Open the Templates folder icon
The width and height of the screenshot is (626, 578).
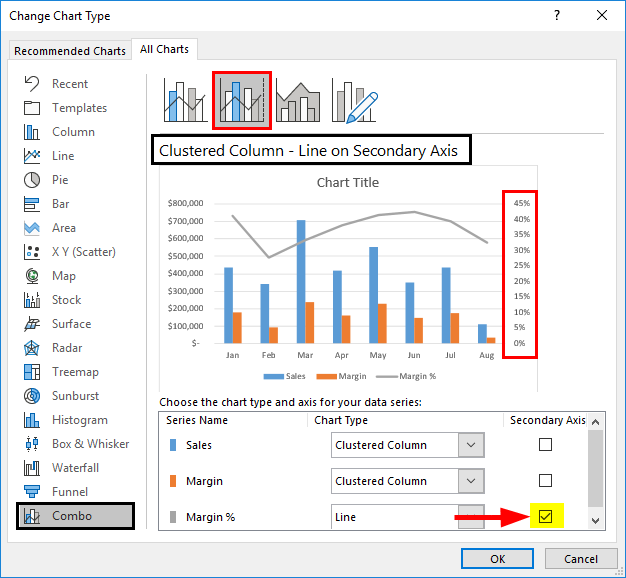tap(32, 108)
